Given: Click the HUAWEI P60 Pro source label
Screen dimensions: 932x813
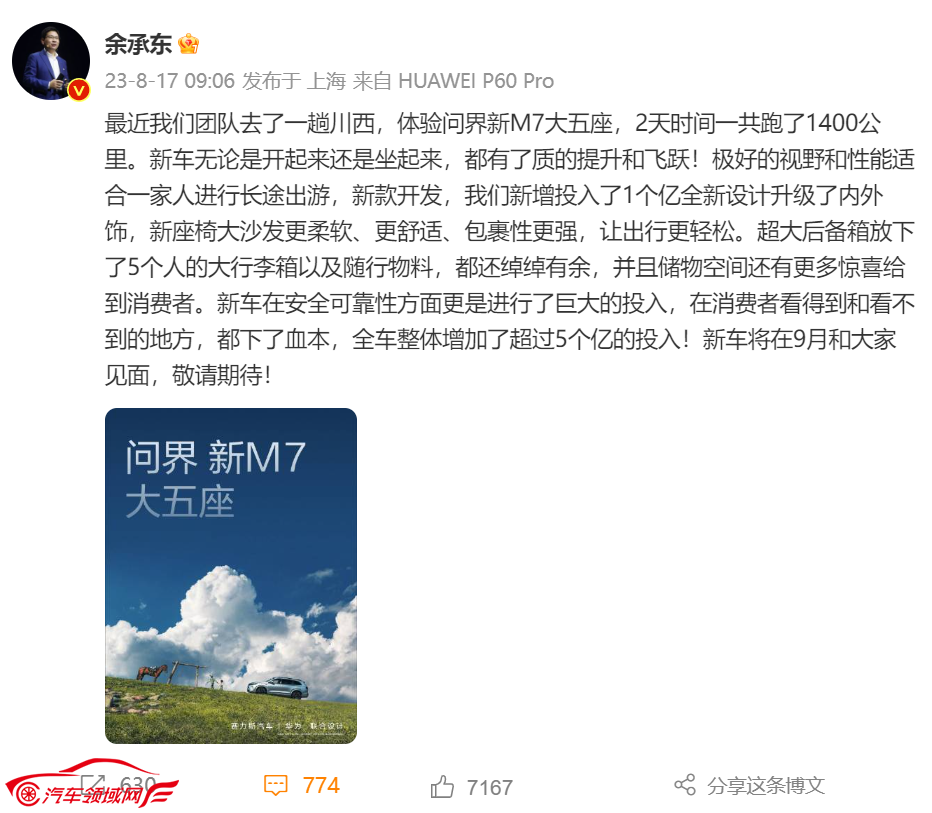Looking at the screenshot, I should tap(476, 81).
